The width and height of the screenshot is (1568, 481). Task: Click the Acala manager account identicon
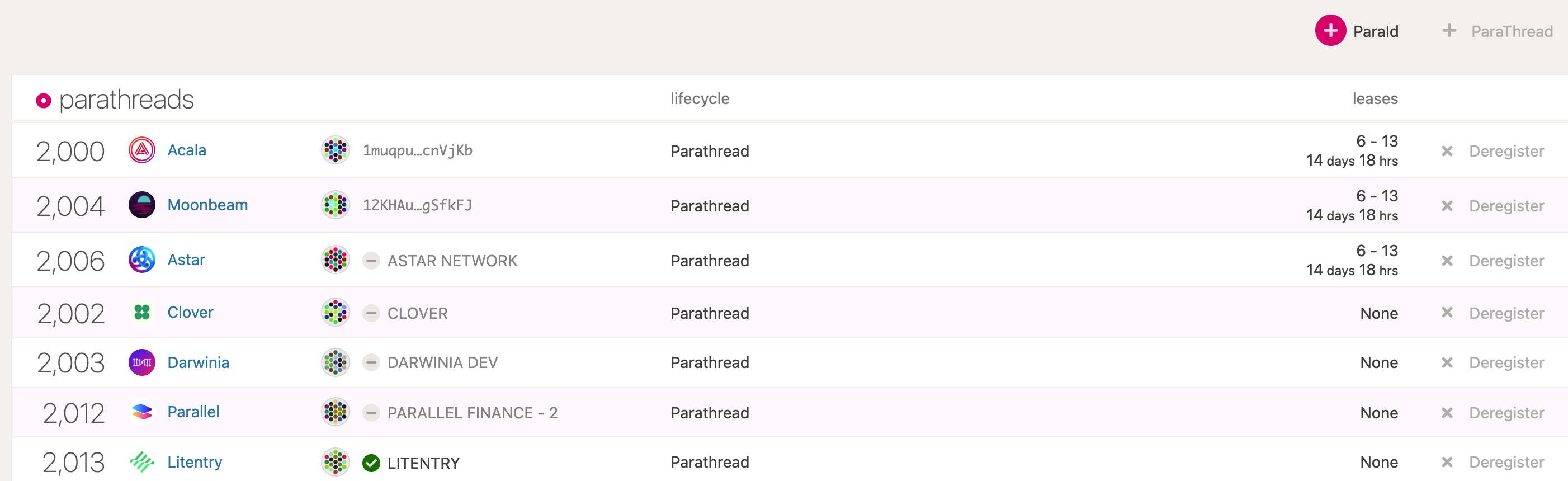click(336, 150)
